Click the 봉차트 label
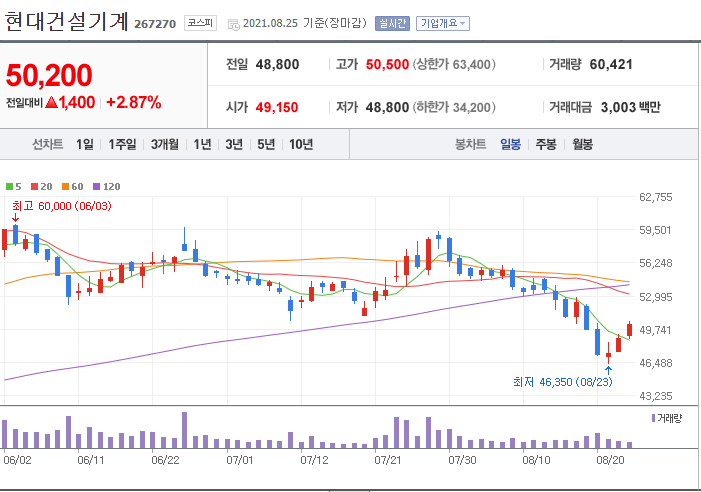Image resolution: width=701 pixels, height=492 pixels. pos(470,144)
